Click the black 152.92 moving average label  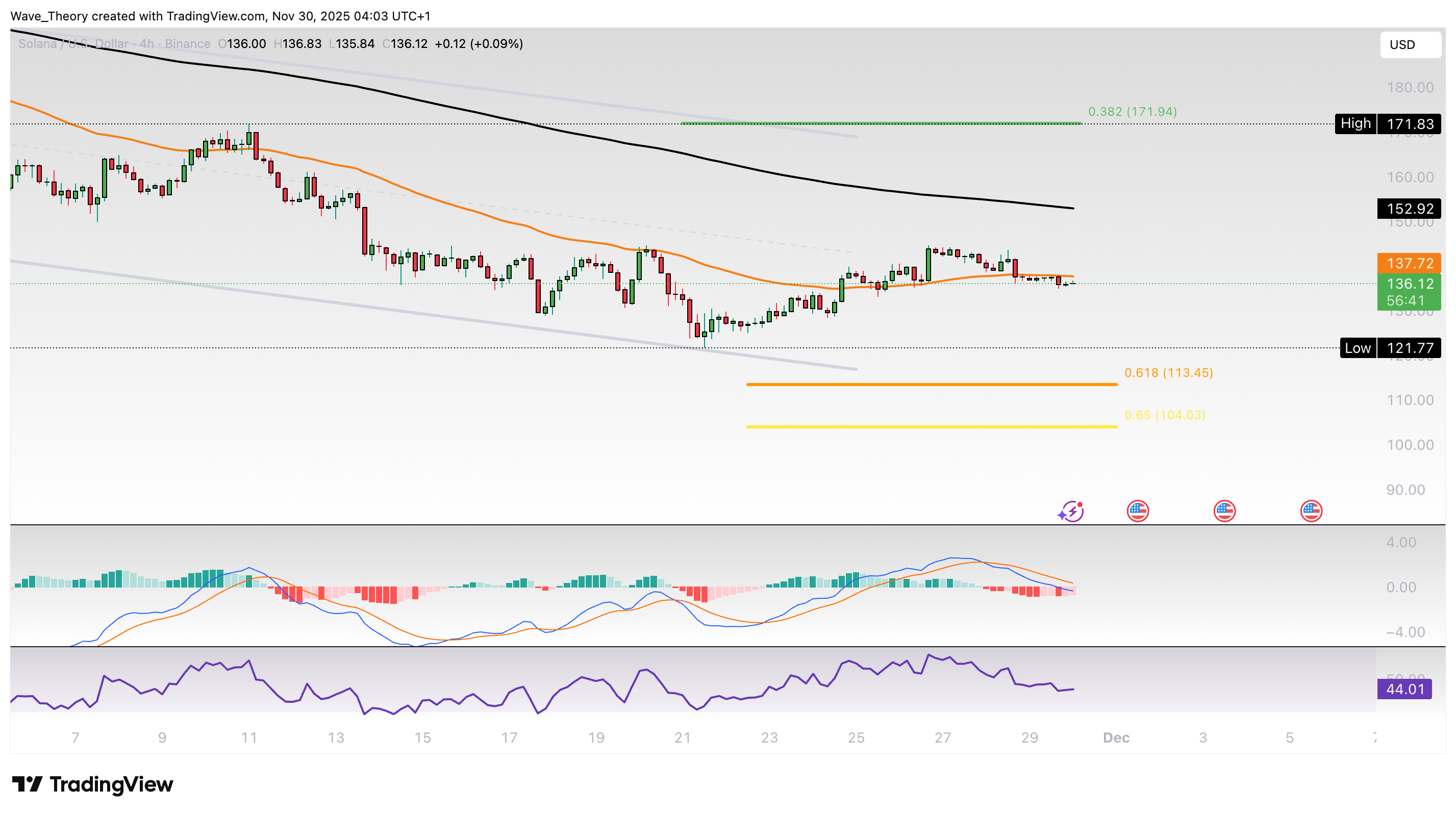[1409, 209]
